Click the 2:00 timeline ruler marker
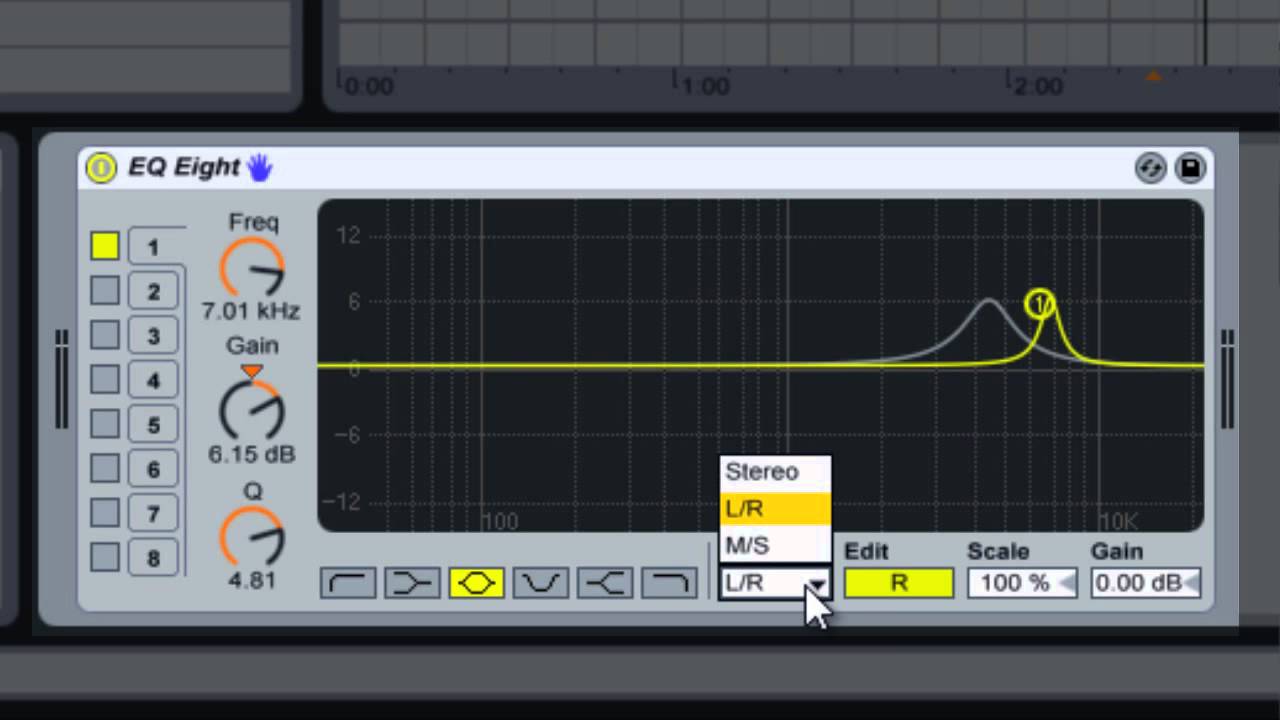 1037,86
